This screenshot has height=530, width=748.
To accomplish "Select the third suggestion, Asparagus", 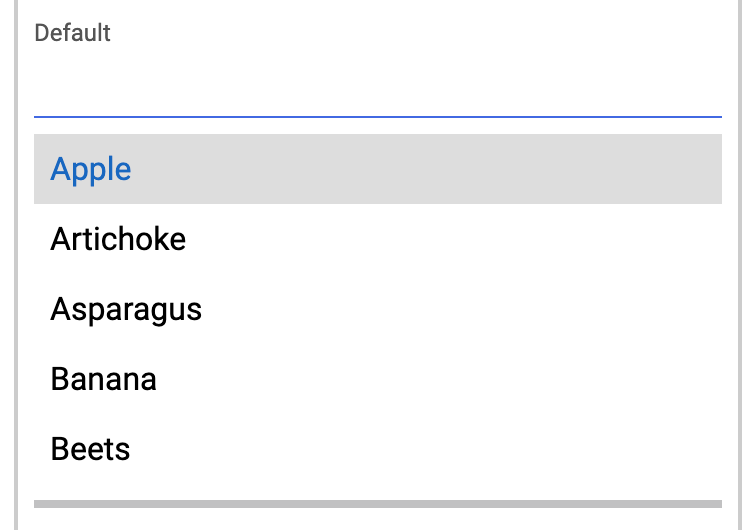I will [377, 309].
